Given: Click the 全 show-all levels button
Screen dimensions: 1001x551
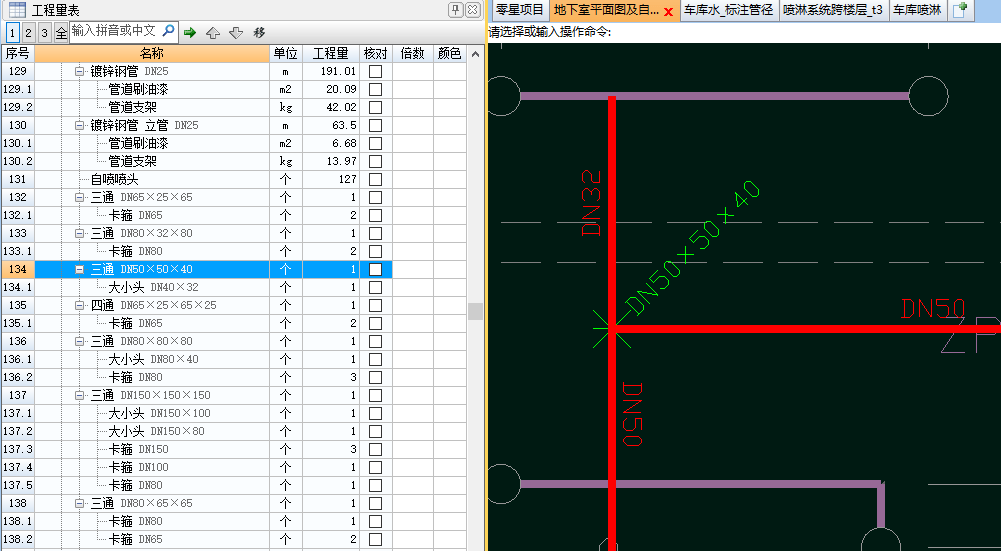Looking at the screenshot, I should point(61,32).
